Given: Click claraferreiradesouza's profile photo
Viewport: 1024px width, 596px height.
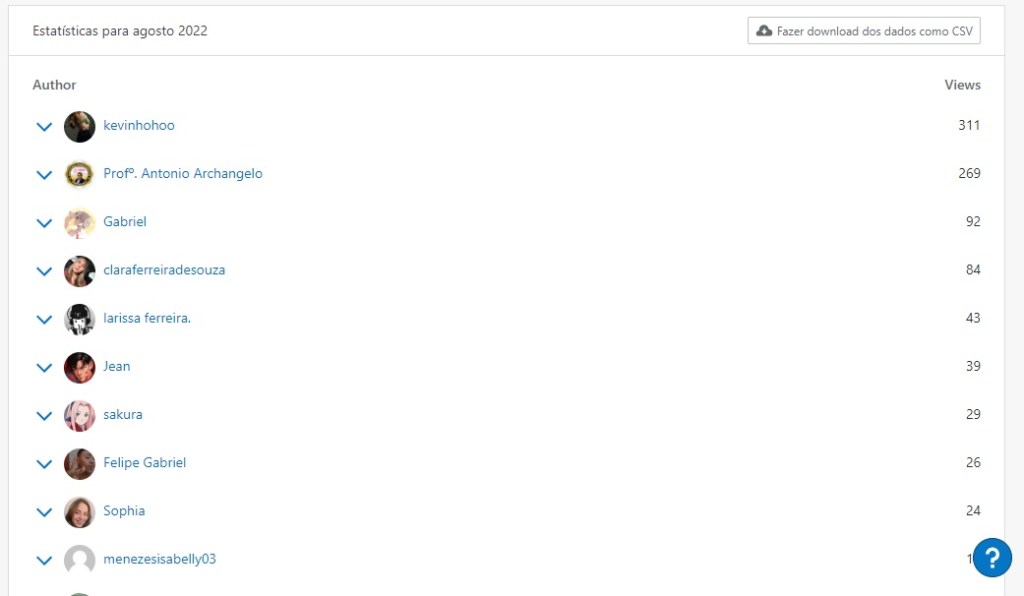Looking at the screenshot, I should [79, 270].
